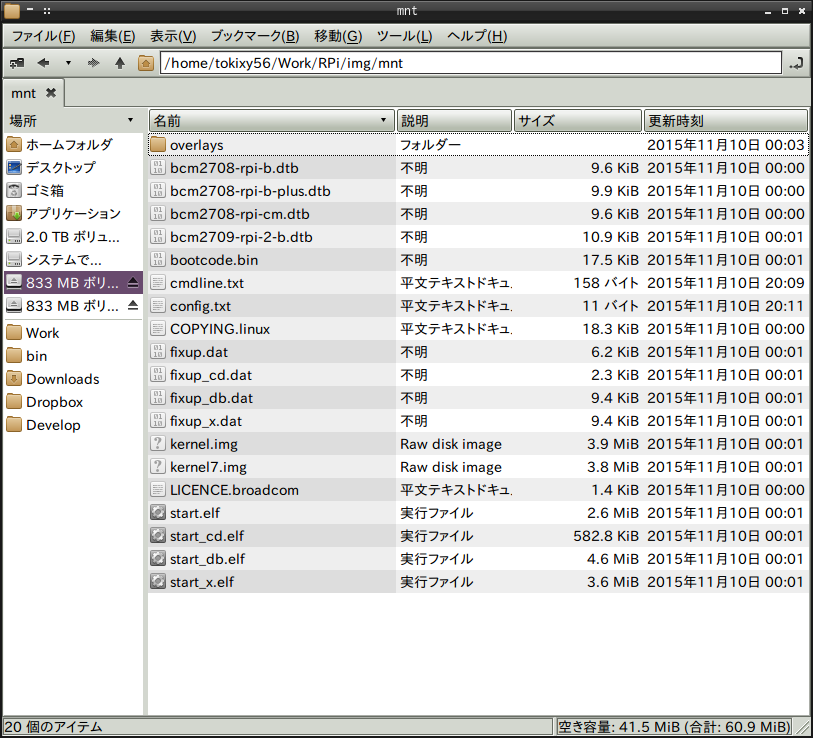Select start_cd.elf executable icon

pos(158,536)
